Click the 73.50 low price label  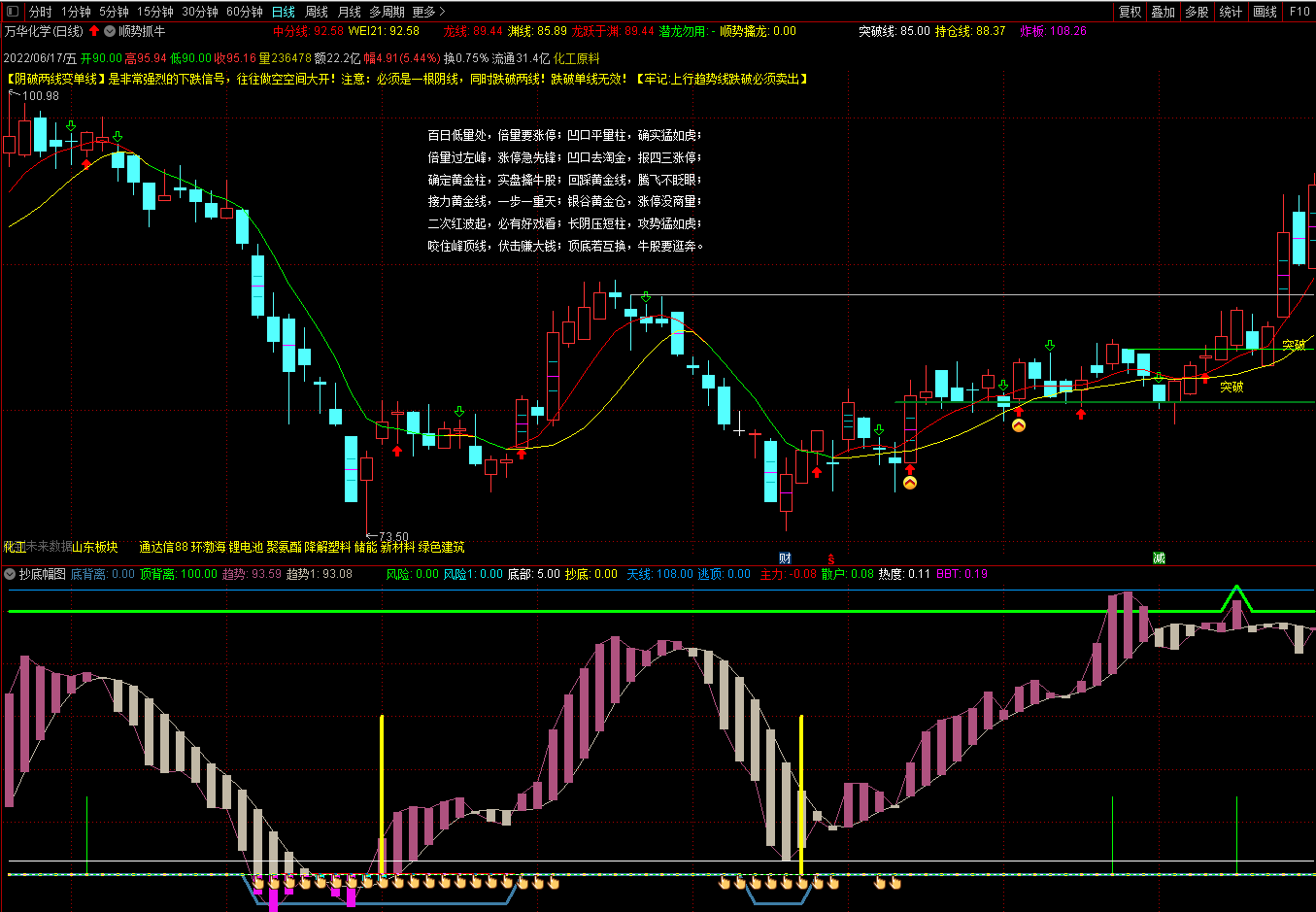click(x=392, y=536)
